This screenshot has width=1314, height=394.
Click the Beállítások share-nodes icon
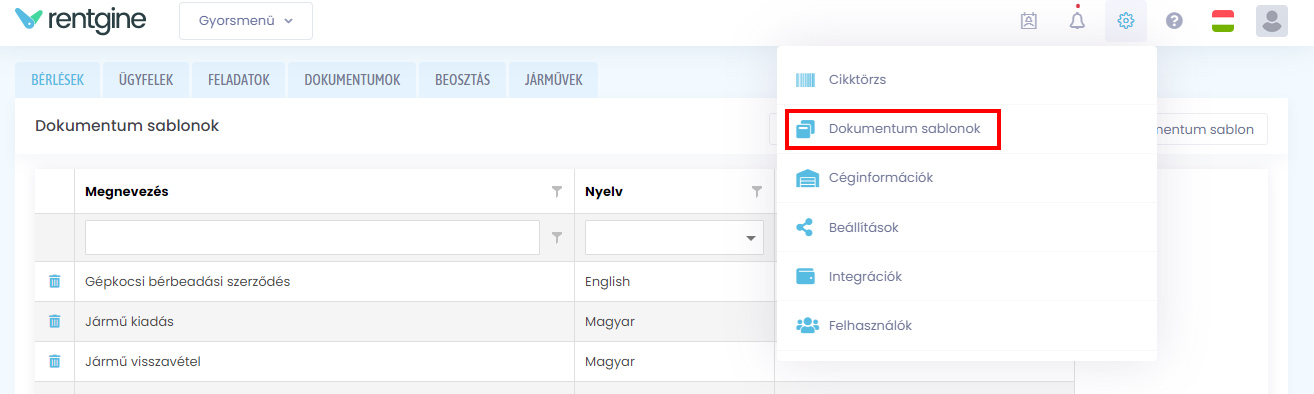click(805, 227)
